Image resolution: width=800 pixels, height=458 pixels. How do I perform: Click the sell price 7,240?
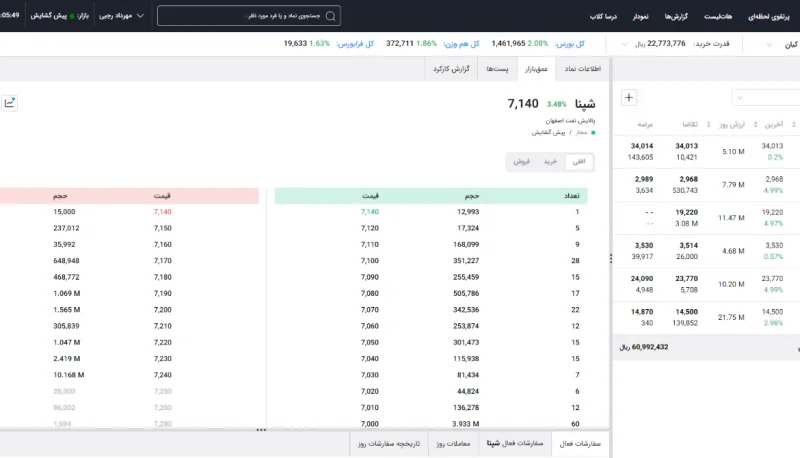click(163, 375)
